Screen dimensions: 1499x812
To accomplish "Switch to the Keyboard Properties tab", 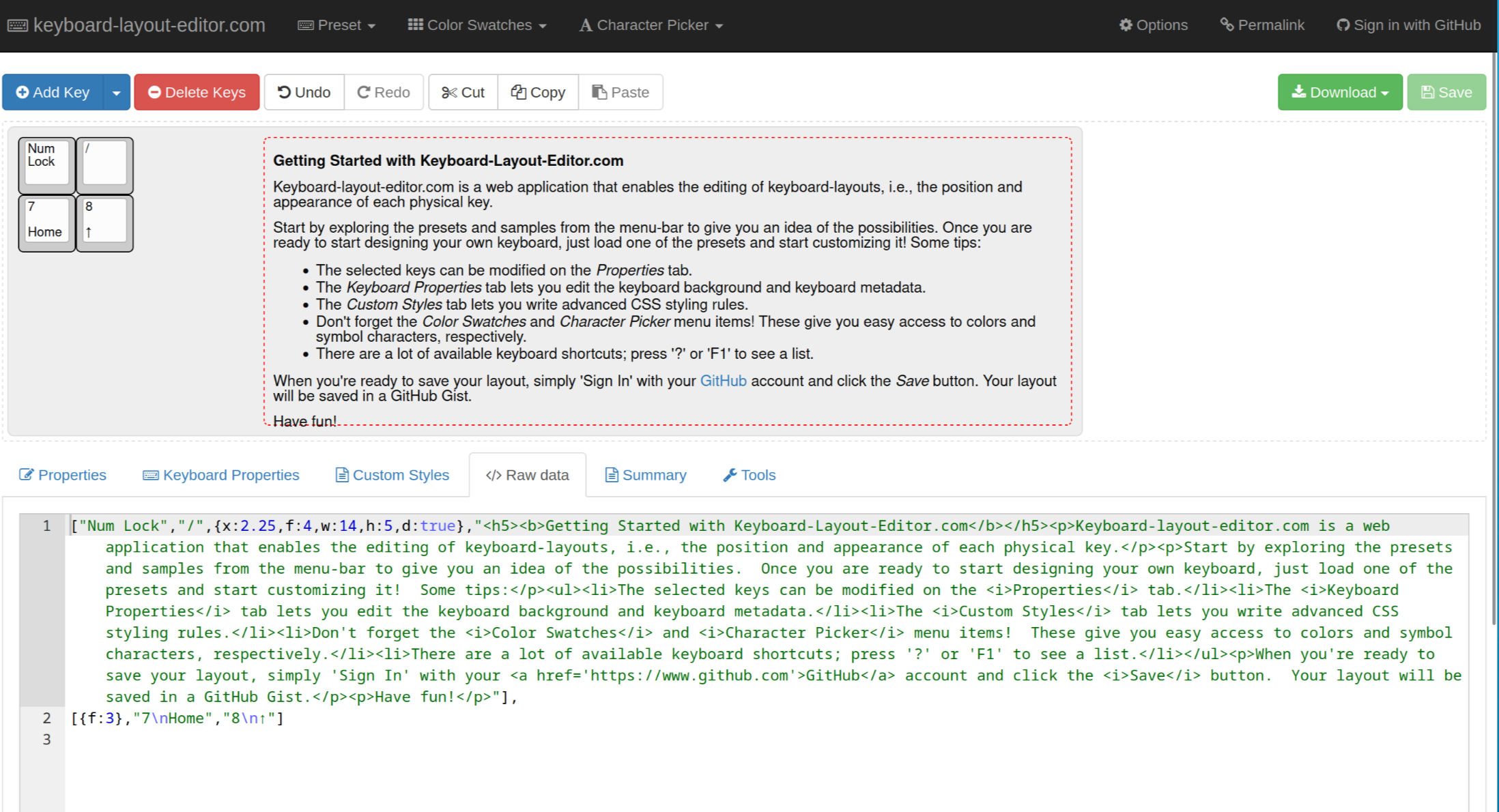I will click(x=220, y=475).
